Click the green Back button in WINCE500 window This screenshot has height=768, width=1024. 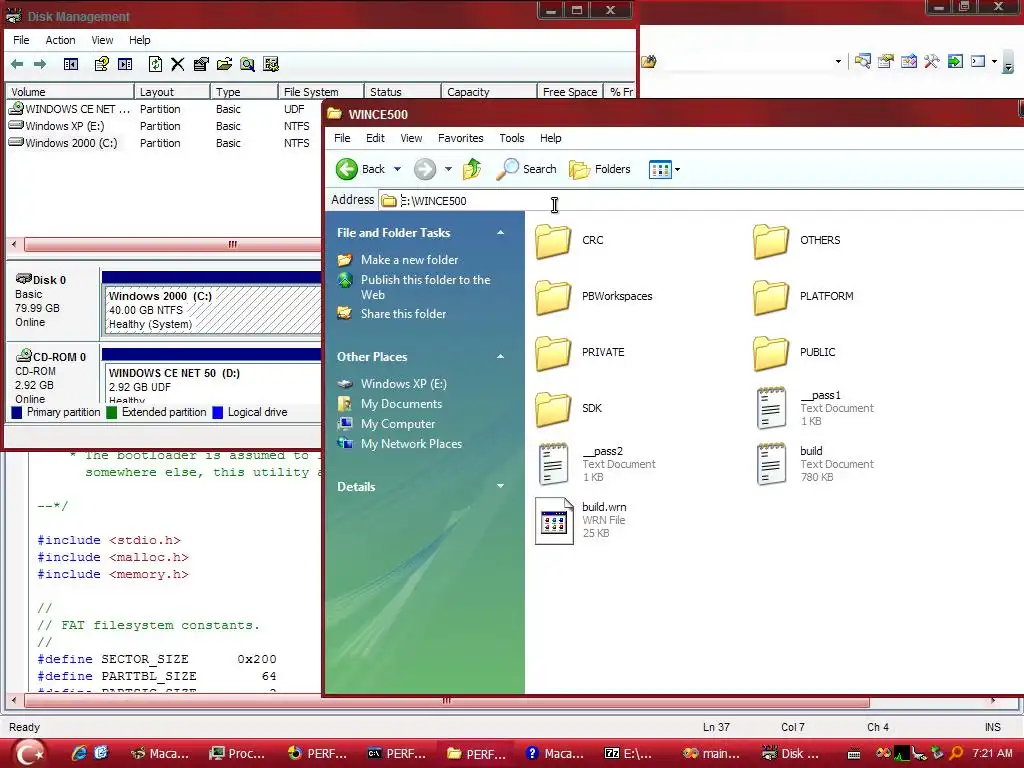(x=360, y=169)
